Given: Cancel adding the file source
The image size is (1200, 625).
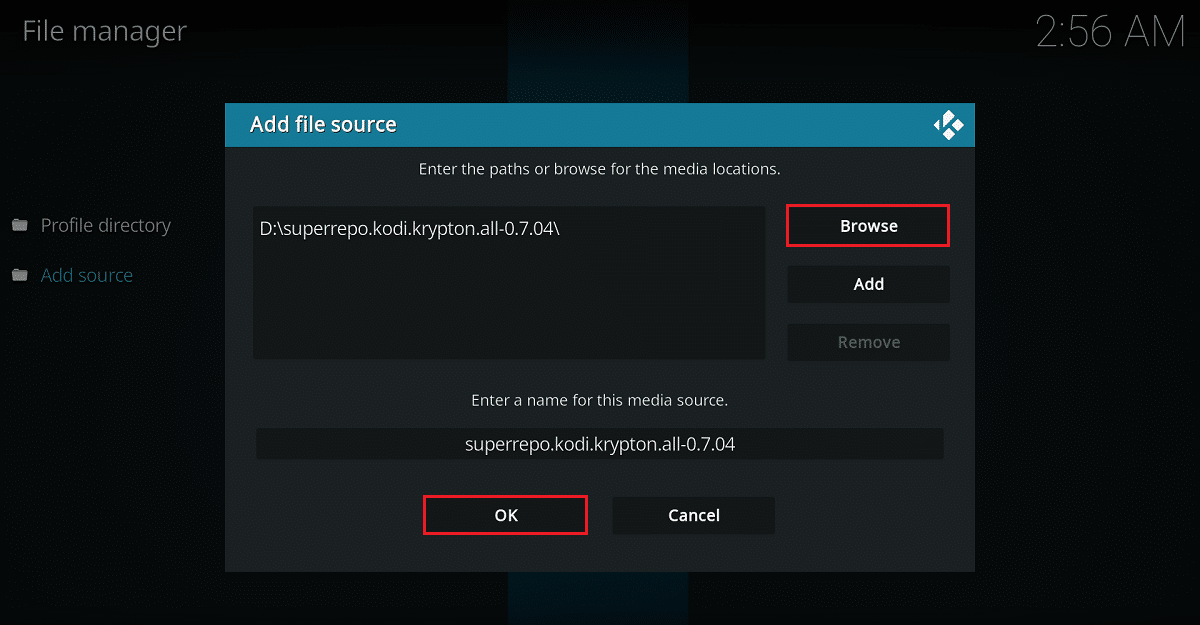Looking at the screenshot, I should pos(693,515).
